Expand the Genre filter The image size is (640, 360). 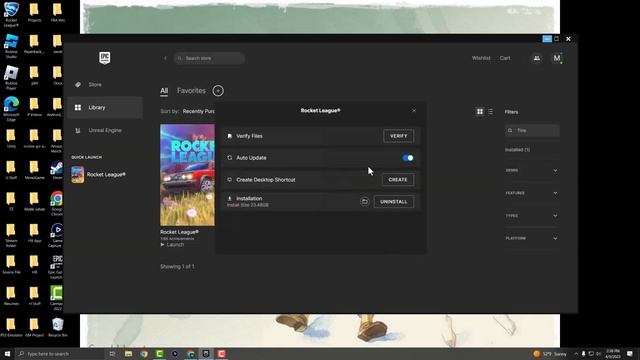531,170
